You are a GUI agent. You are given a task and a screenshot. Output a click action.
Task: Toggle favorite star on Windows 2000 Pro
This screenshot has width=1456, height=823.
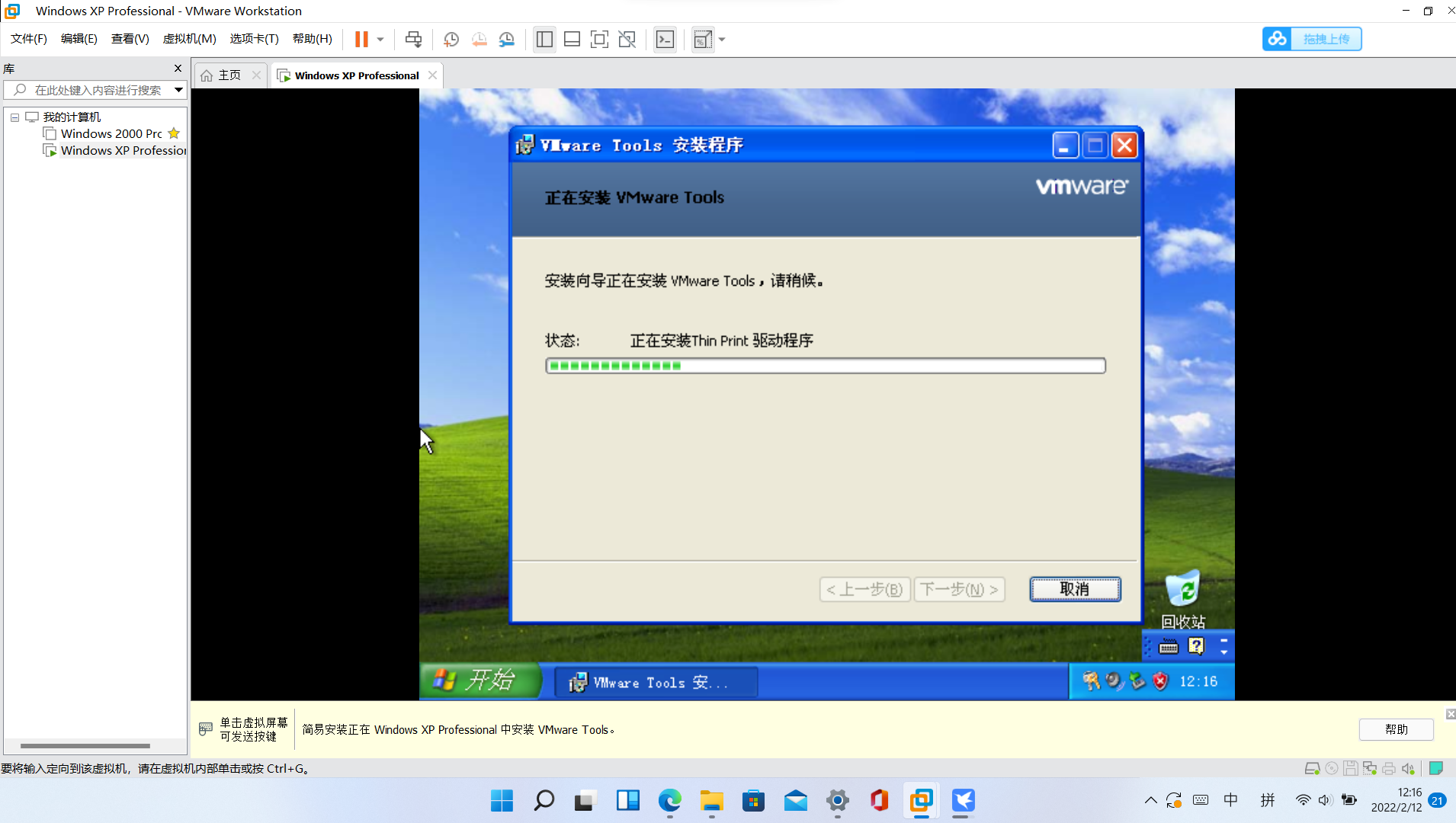coord(174,133)
